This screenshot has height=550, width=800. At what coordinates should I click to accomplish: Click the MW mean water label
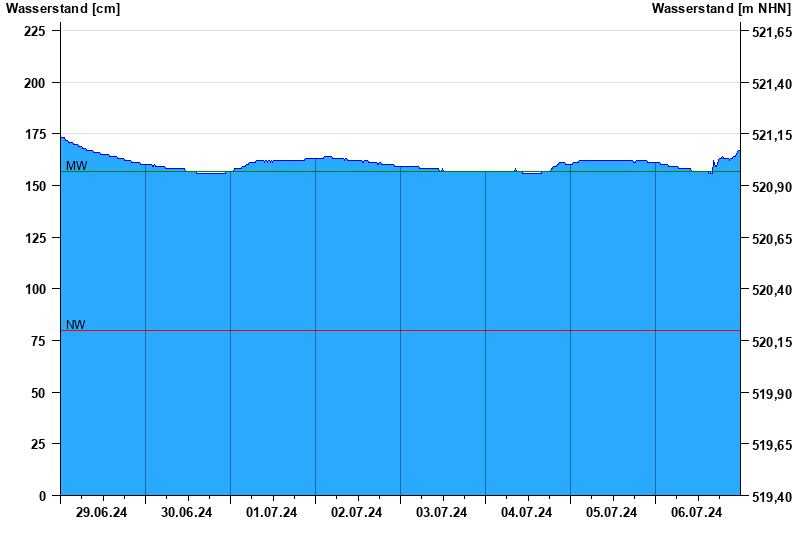(x=77, y=166)
